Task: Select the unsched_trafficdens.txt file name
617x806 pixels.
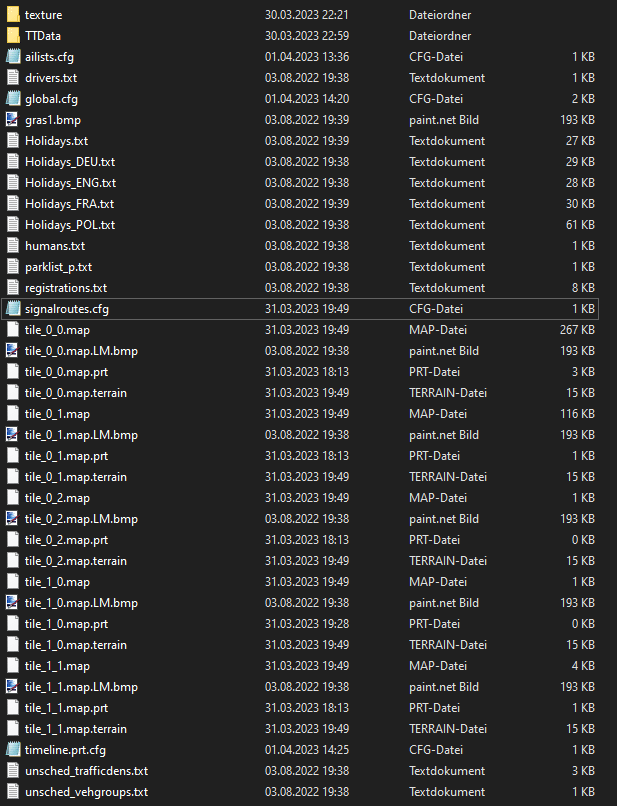Action: click(86, 771)
